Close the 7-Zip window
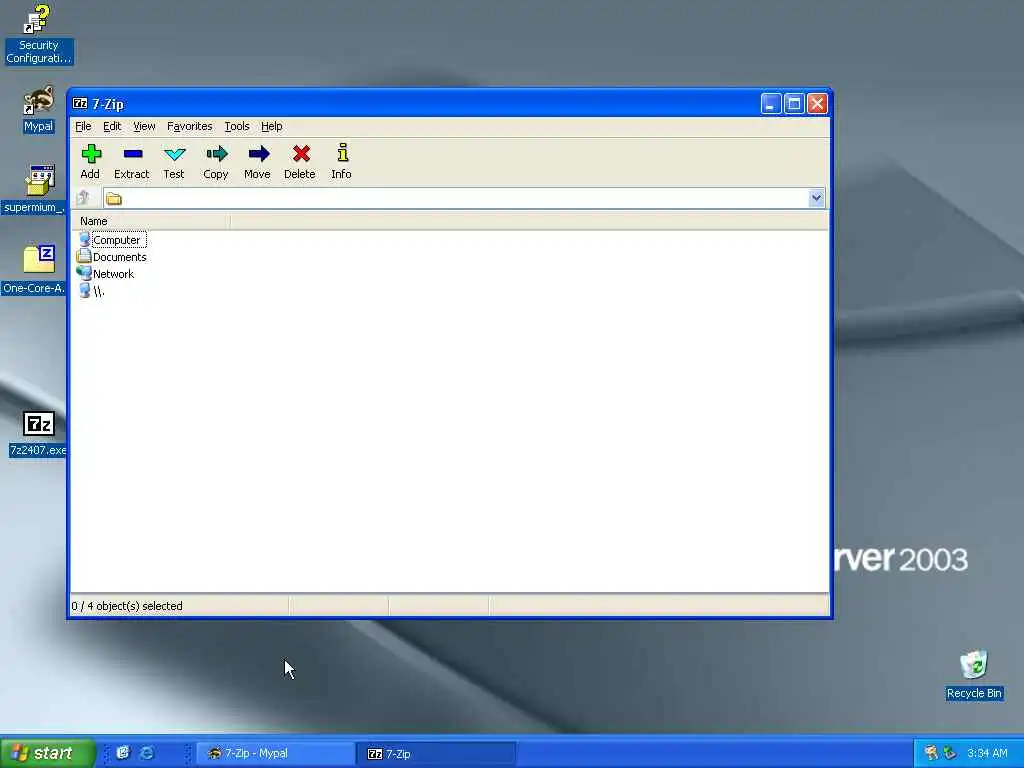Image resolution: width=1024 pixels, height=768 pixels. pyautogui.click(x=818, y=104)
